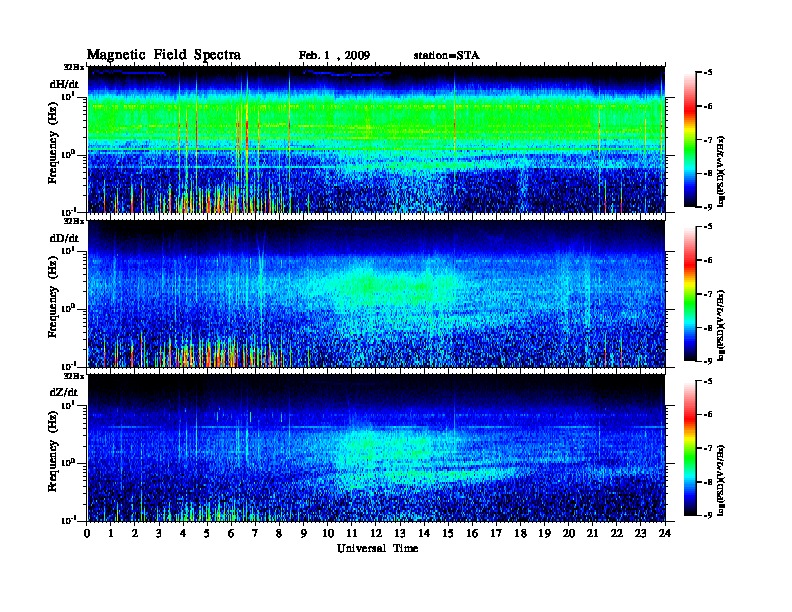Click the hour 24 tick label
792x612 pixels.
[x=665, y=533]
